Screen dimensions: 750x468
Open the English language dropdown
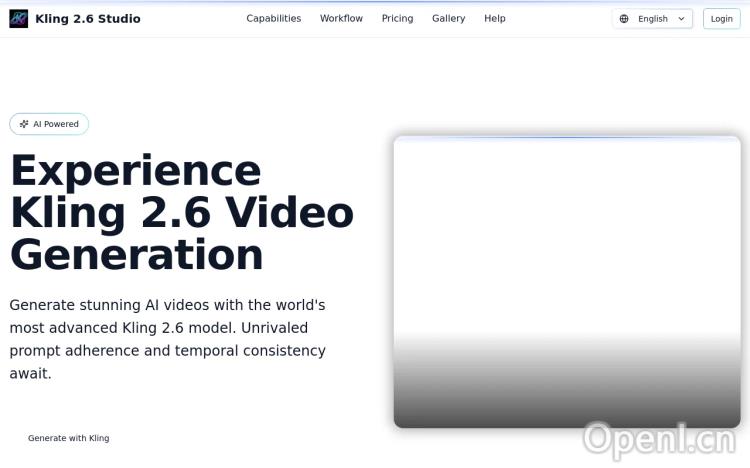[652, 19]
